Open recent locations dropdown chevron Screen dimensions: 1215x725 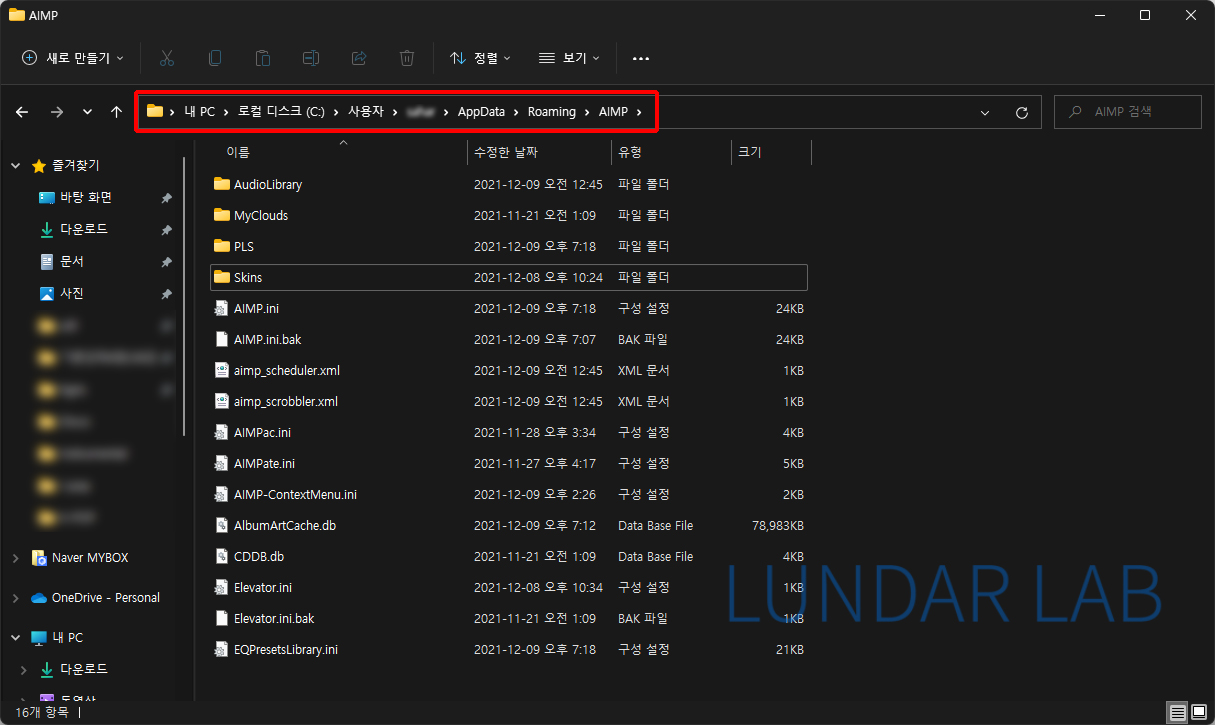(x=87, y=112)
